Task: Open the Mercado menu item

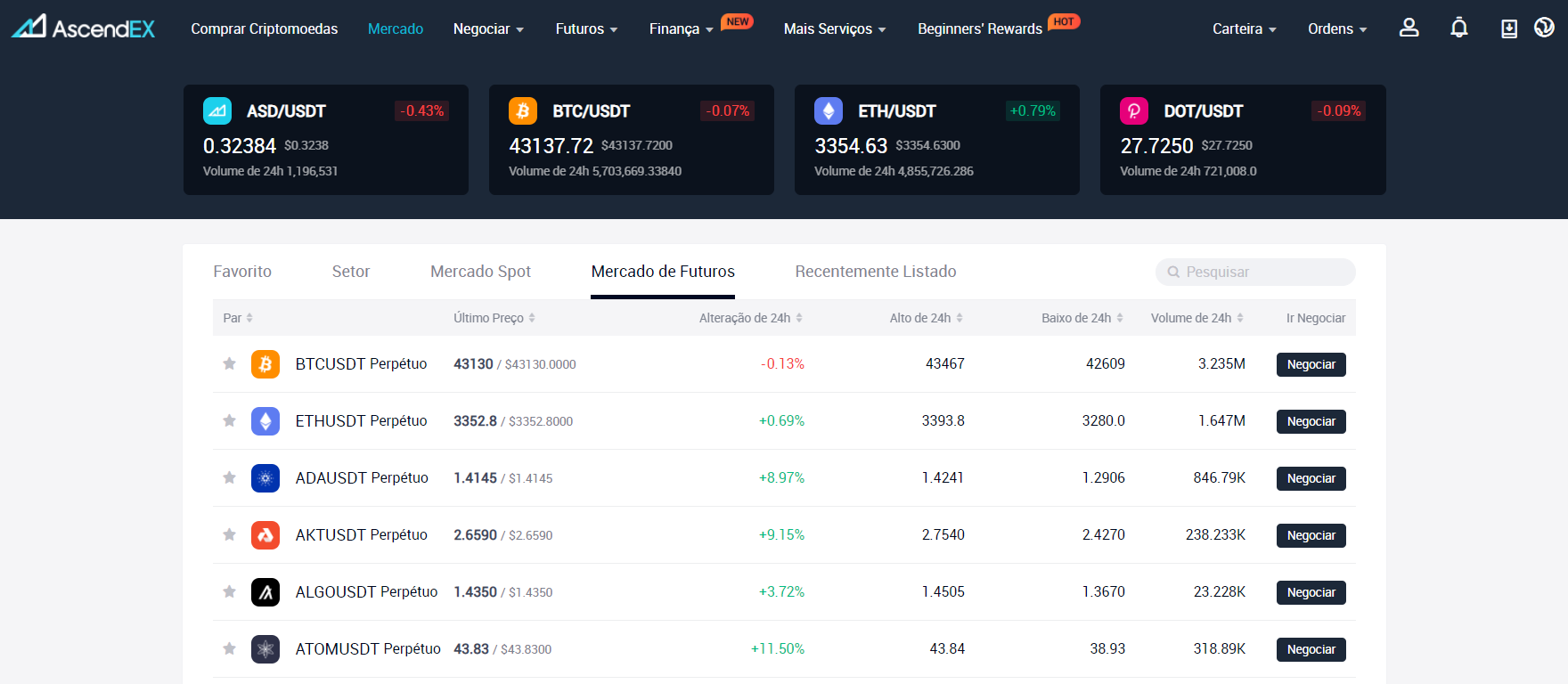Action: (396, 28)
